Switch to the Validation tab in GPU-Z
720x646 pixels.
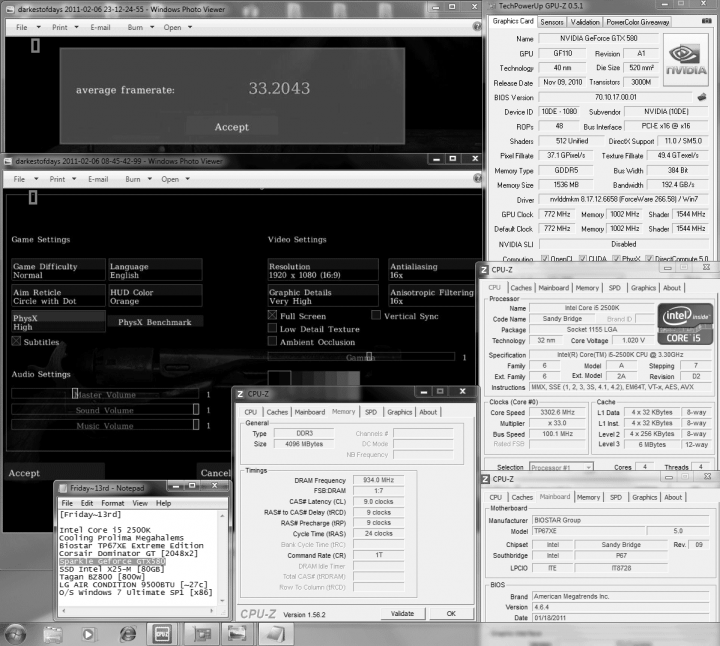point(585,22)
